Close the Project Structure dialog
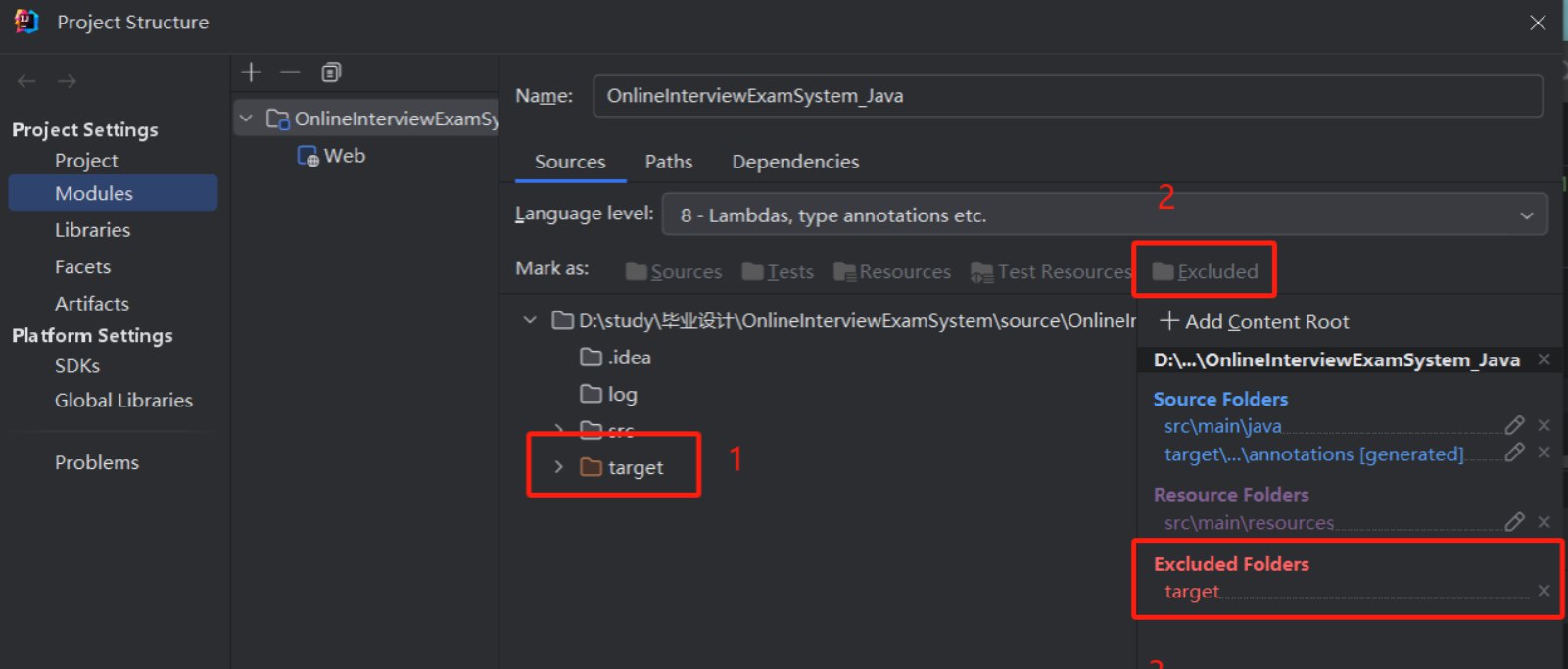This screenshot has width=1568, height=669. click(x=1538, y=23)
